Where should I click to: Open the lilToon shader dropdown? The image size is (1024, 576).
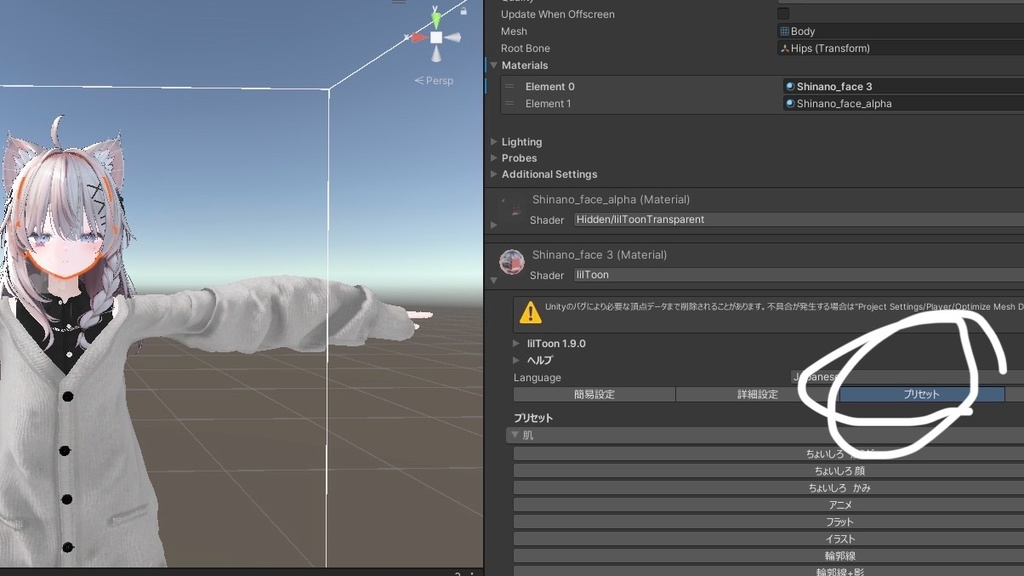pos(799,275)
